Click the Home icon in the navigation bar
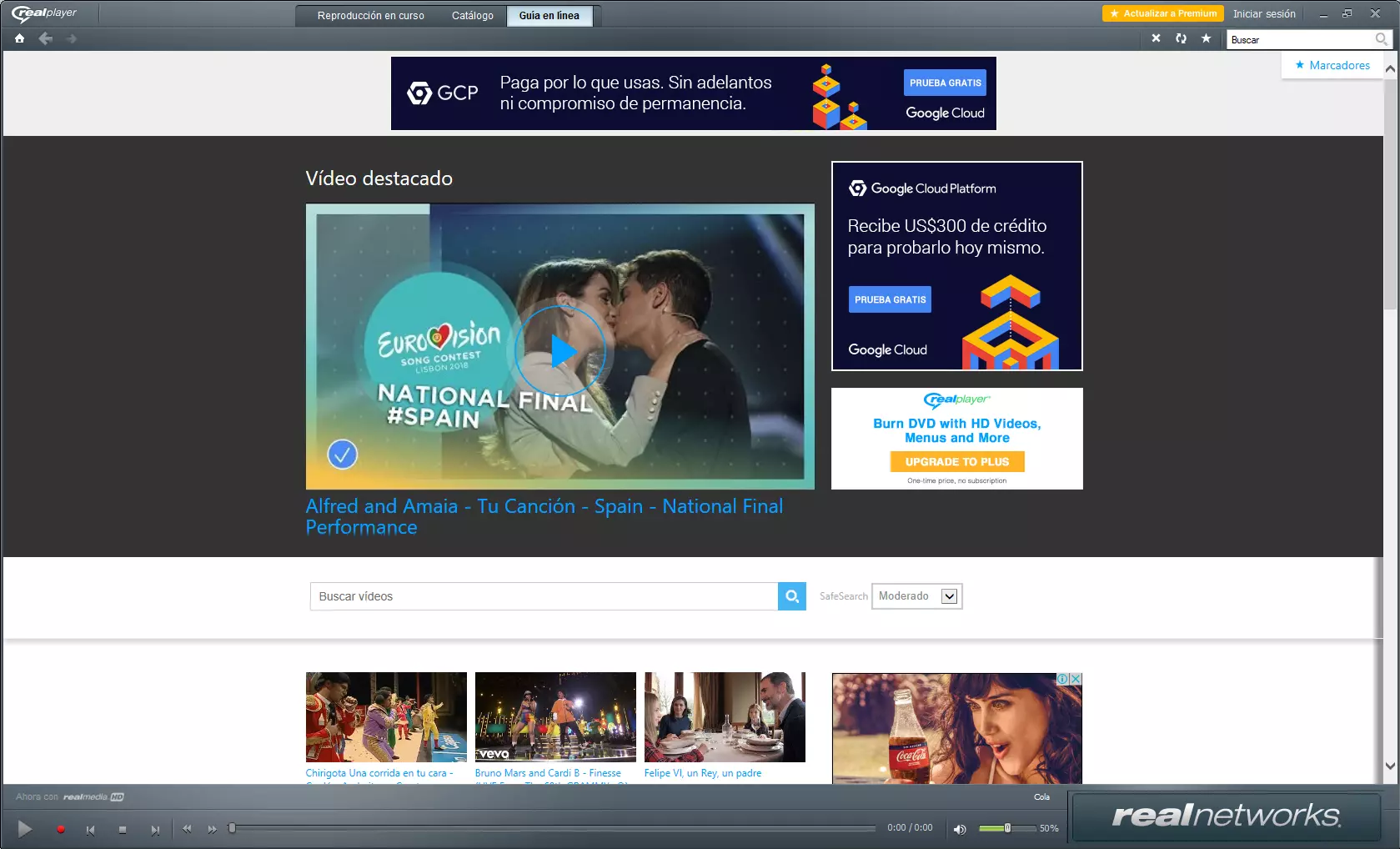 18,38
